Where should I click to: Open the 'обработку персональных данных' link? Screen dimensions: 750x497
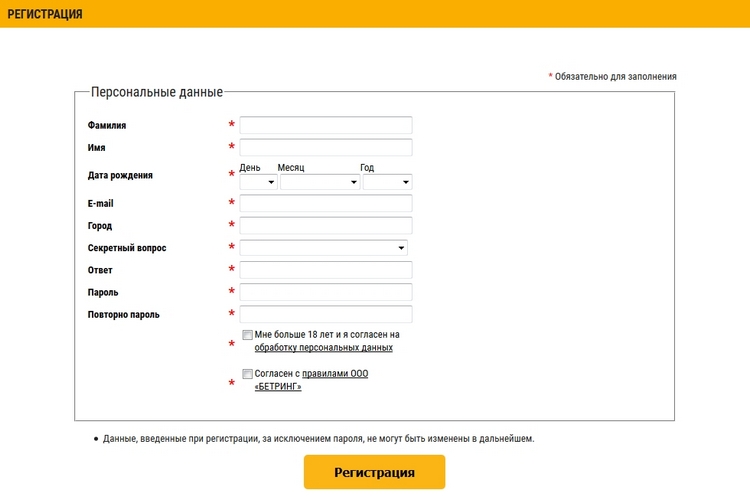[323, 348]
